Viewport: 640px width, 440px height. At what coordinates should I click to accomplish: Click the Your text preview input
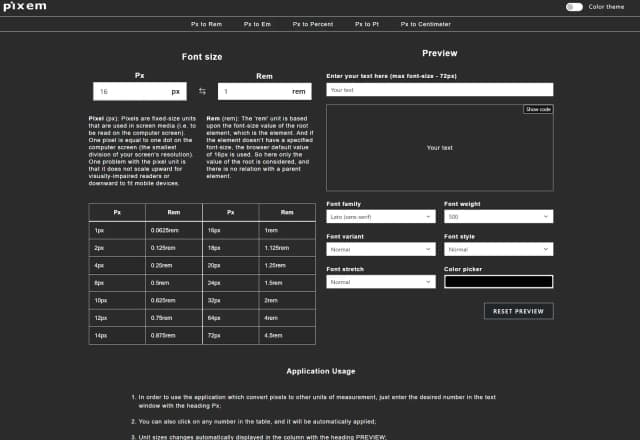pyautogui.click(x=440, y=90)
